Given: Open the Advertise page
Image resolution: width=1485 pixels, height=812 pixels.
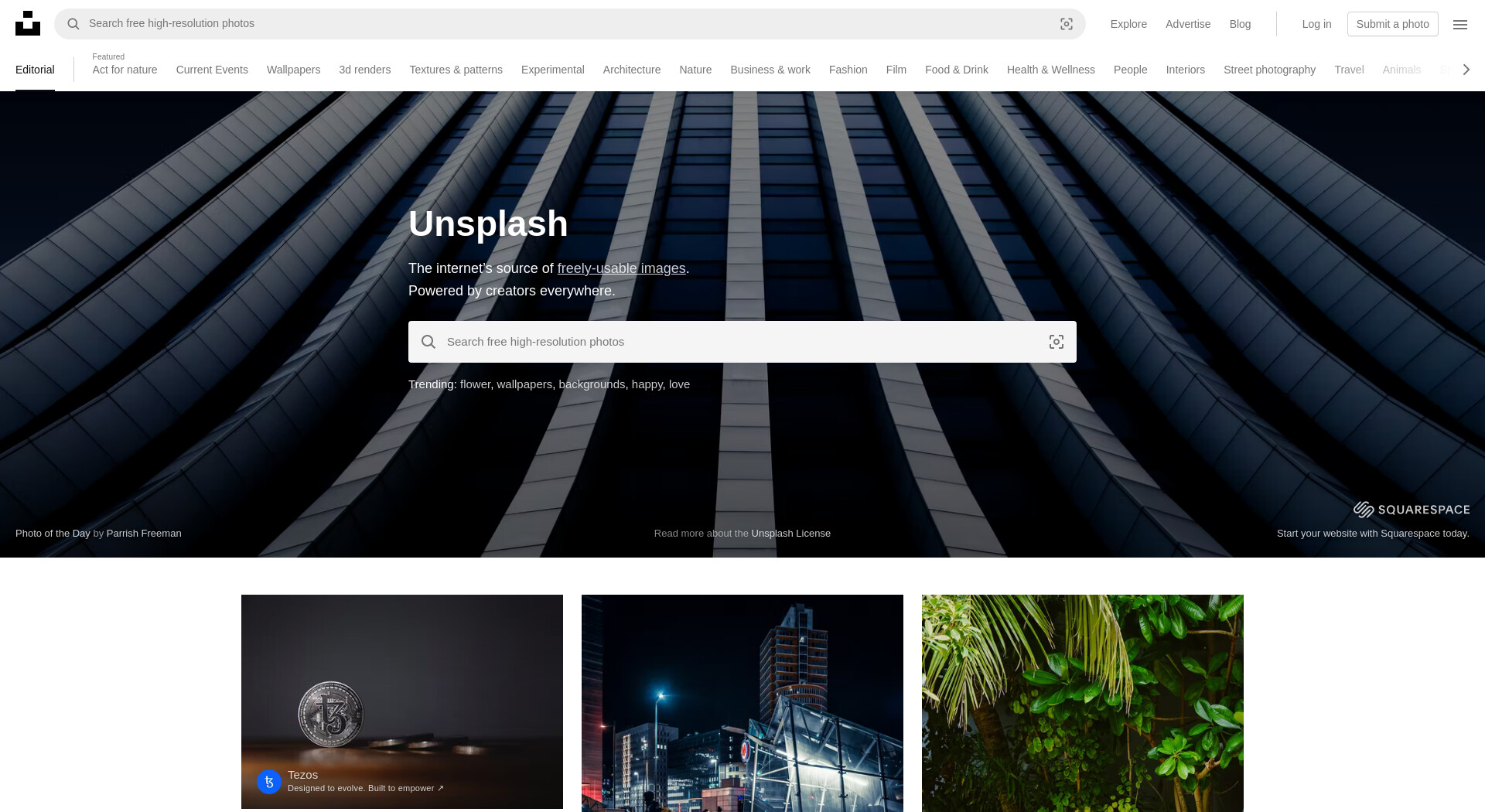Looking at the screenshot, I should pos(1188,24).
